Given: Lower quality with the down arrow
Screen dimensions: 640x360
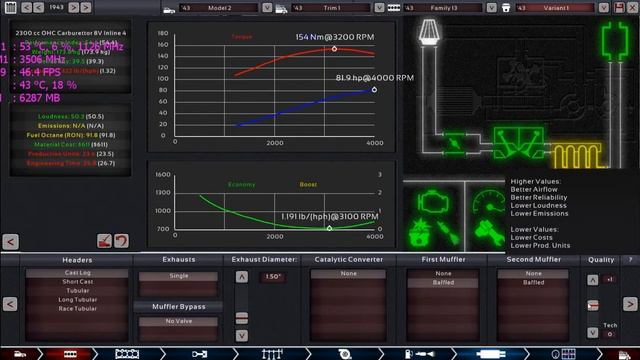Looking at the screenshot, I should [593, 333].
